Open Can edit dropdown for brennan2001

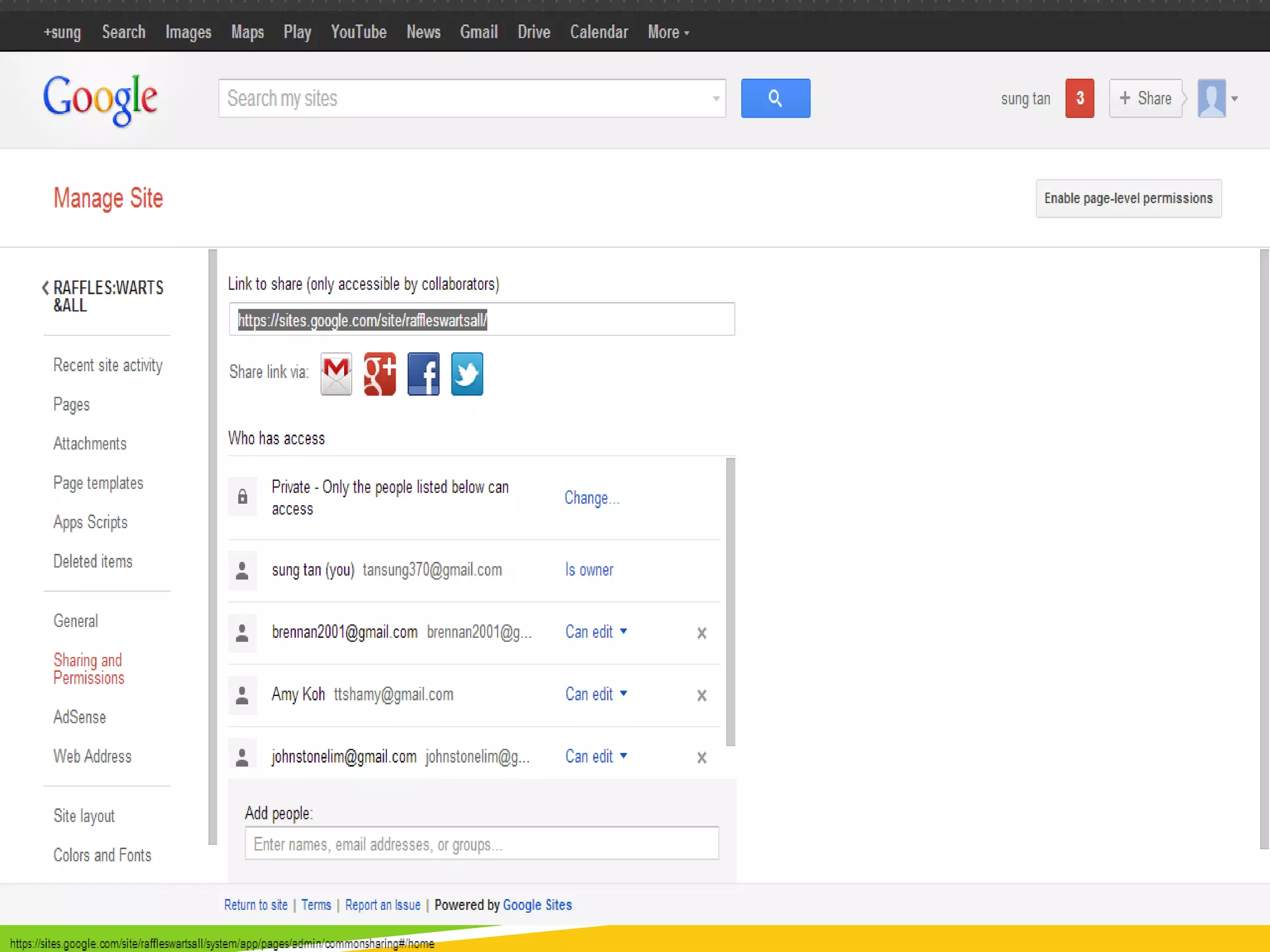click(596, 632)
